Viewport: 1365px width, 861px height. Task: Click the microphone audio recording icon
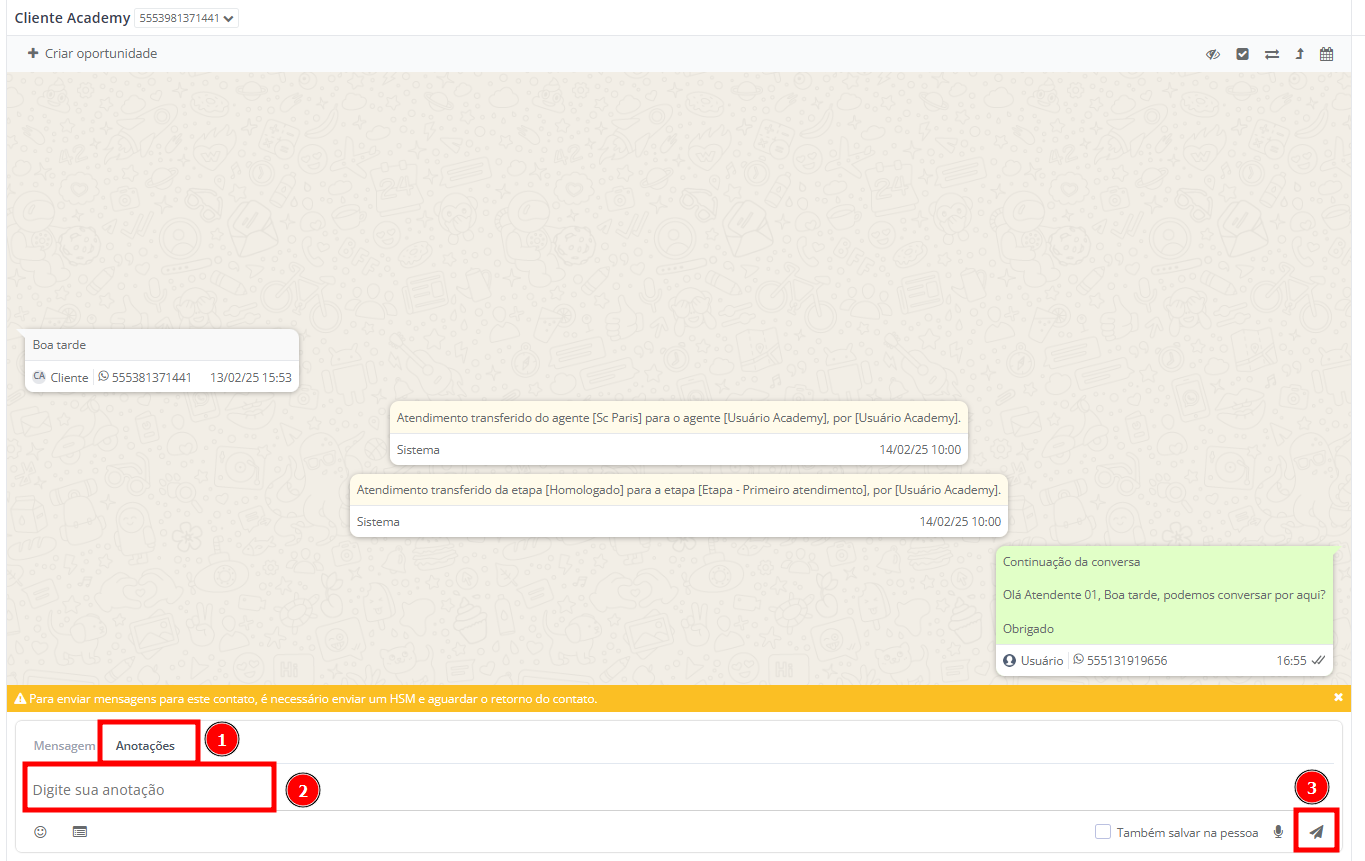tap(1278, 832)
